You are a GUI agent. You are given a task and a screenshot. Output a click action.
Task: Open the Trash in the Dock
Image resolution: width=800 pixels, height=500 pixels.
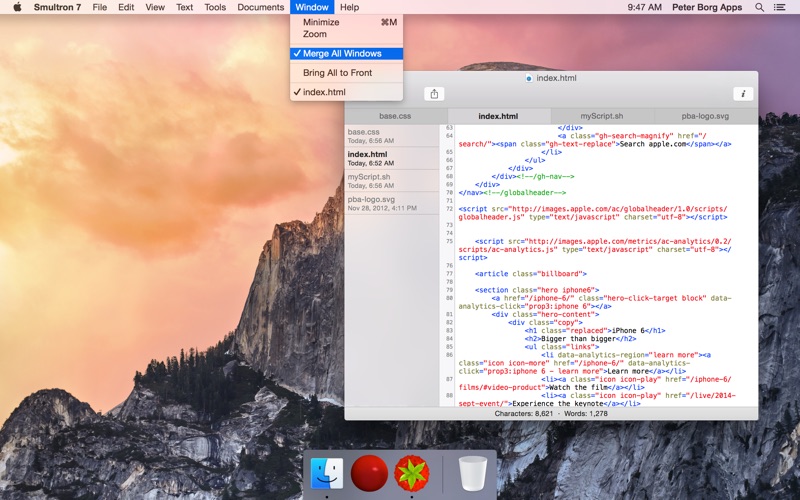pyautogui.click(x=472, y=473)
